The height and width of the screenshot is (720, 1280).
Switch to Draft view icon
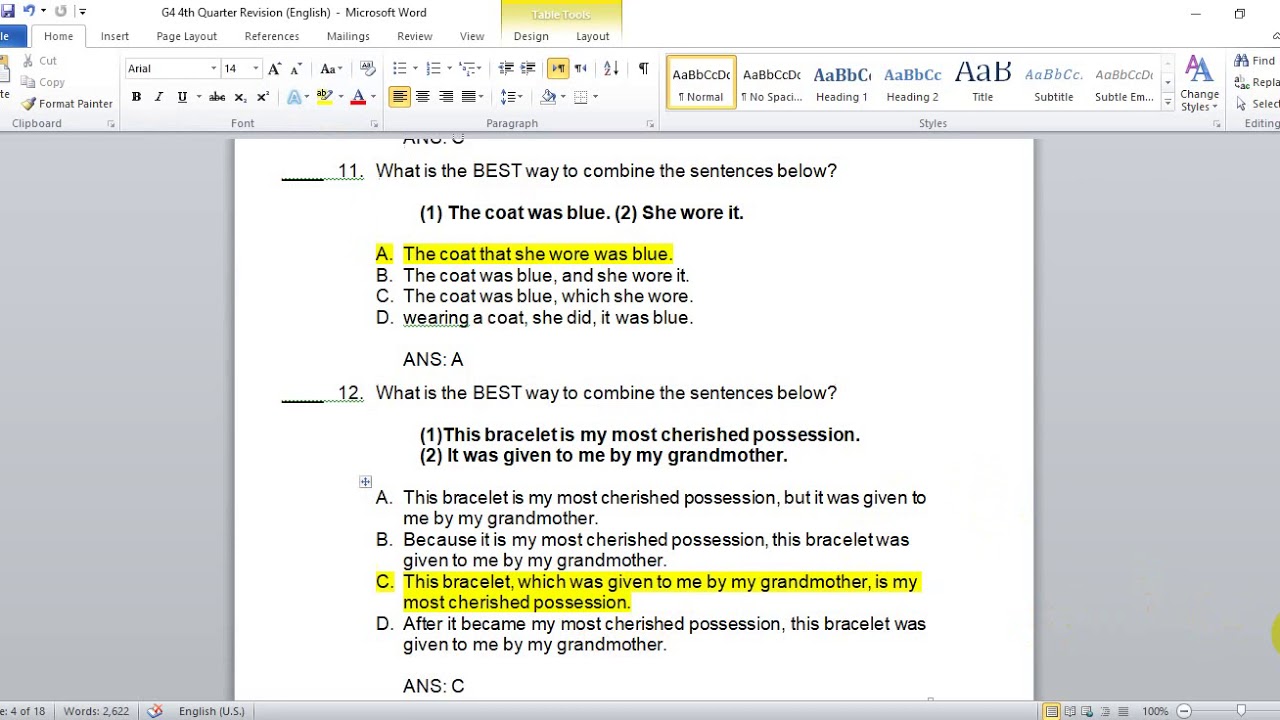[1122, 711]
